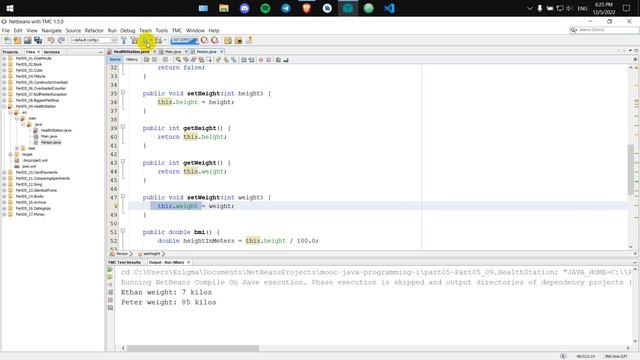Click the Redo toolbar icon
640x360 pixels.
[61, 40]
